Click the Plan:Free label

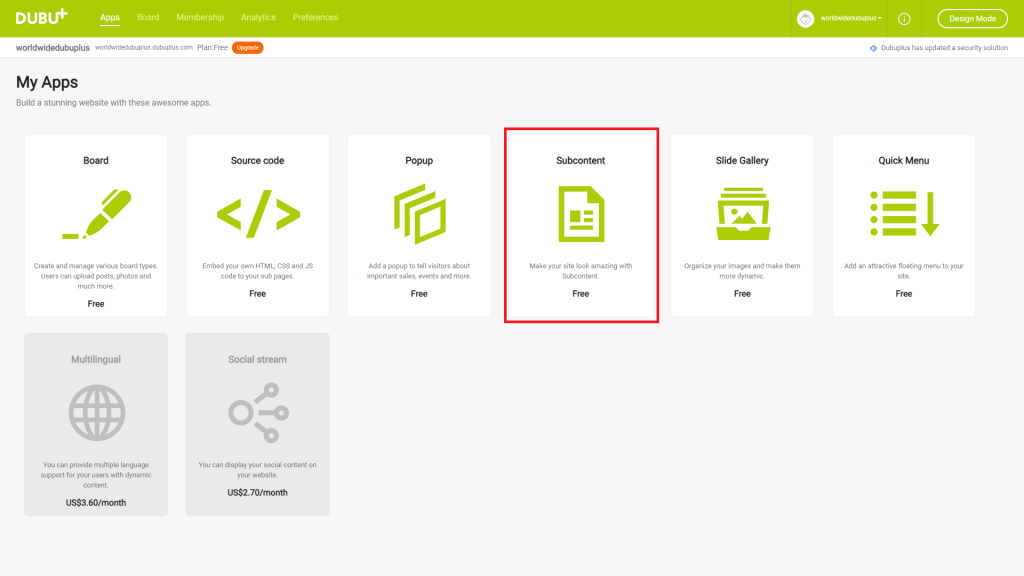212,48
